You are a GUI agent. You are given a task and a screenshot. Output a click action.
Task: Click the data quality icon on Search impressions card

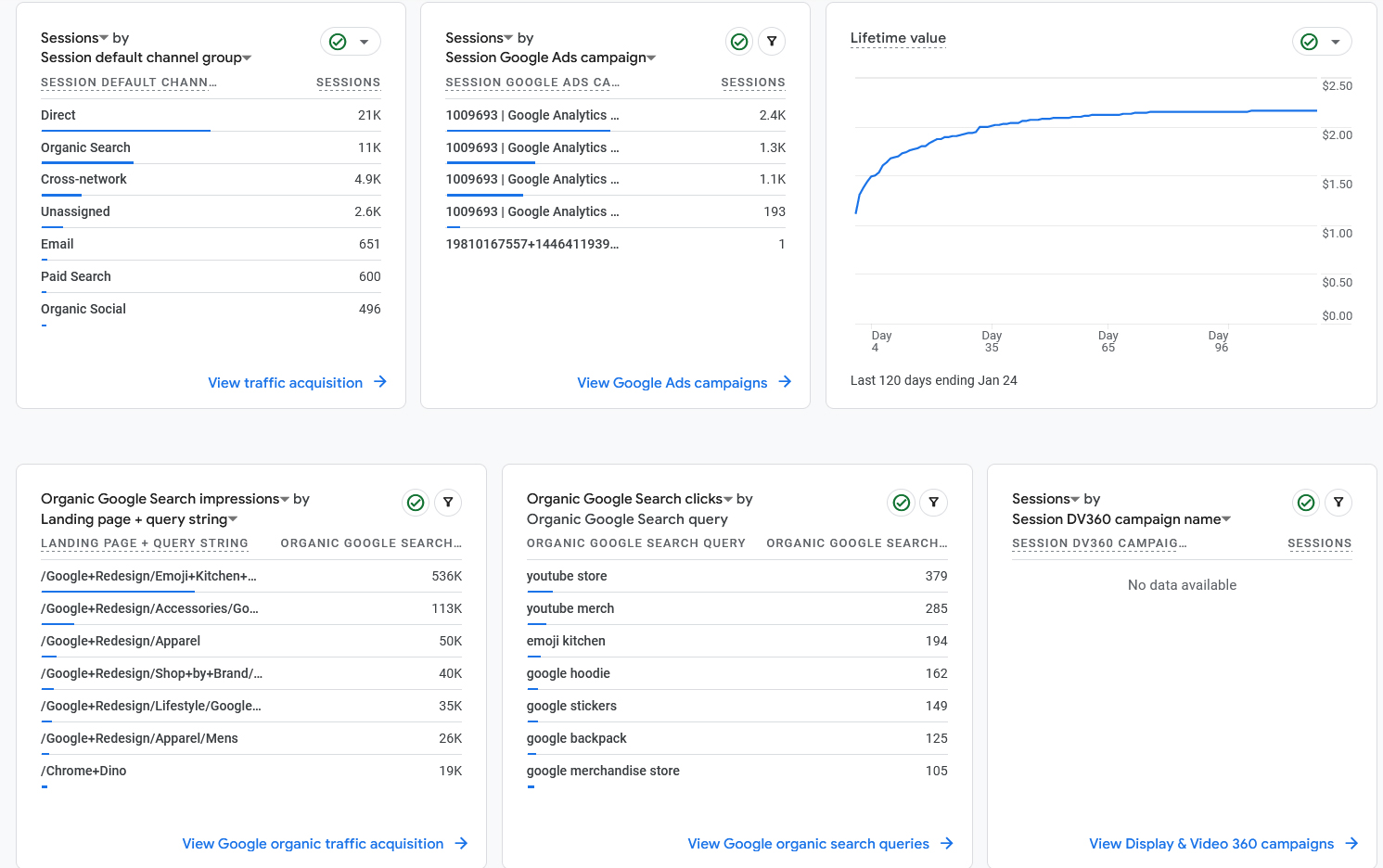(415, 502)
